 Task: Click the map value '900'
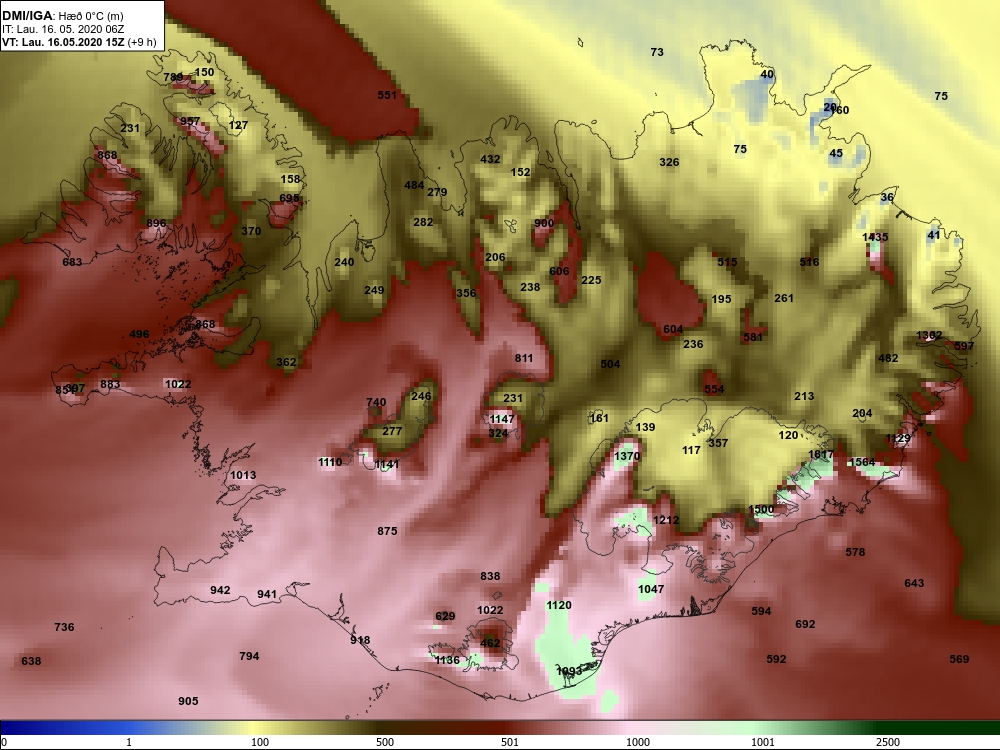(544, 223)
